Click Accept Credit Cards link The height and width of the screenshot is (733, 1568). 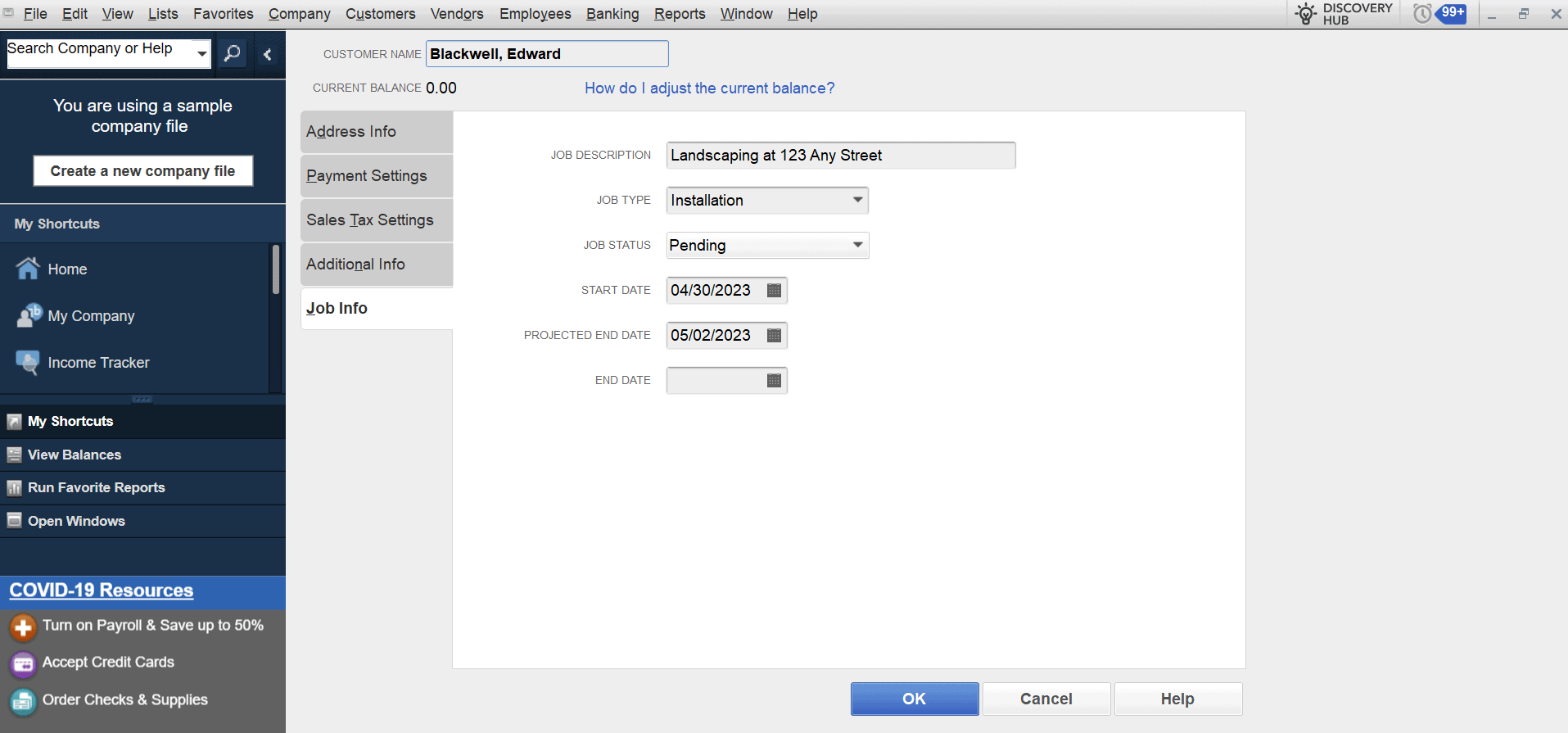(108, 662)
